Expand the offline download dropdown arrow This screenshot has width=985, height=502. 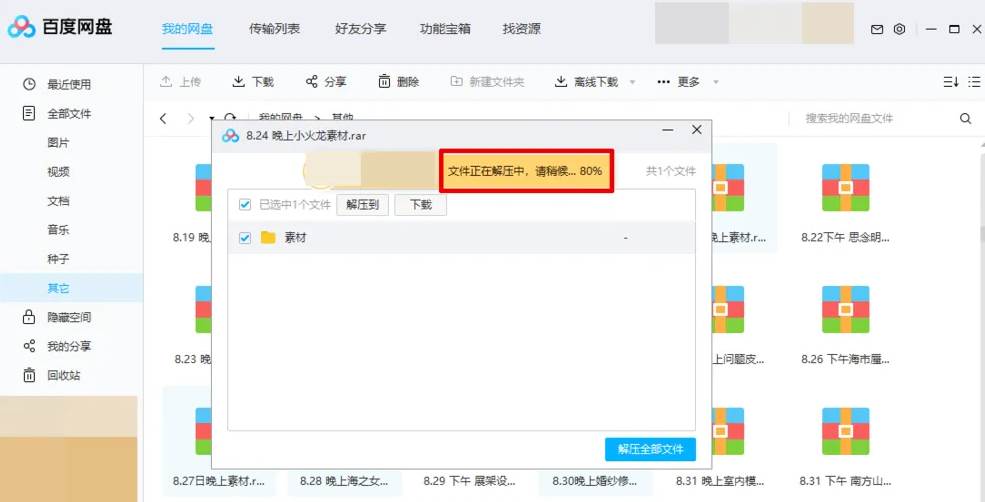[x=633, y=82]
